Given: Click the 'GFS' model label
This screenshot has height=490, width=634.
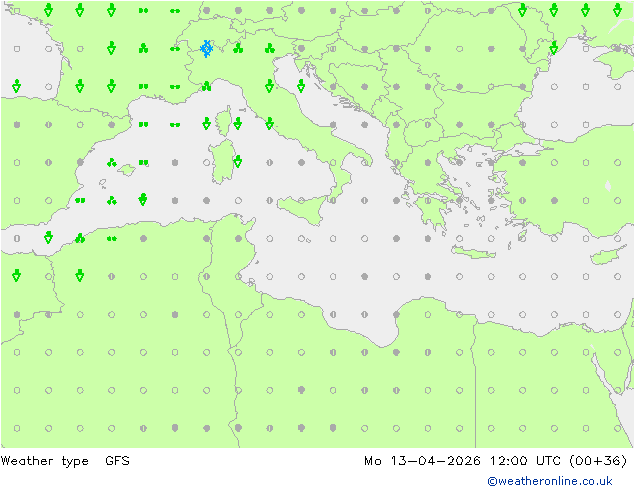Looking at the screenshot, I should [117, 461].
